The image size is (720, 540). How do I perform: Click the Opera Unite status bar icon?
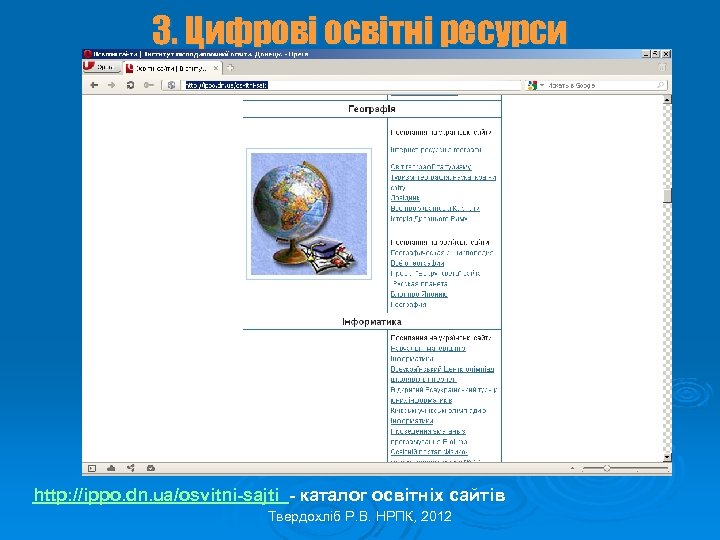click(x=131, y=468)
